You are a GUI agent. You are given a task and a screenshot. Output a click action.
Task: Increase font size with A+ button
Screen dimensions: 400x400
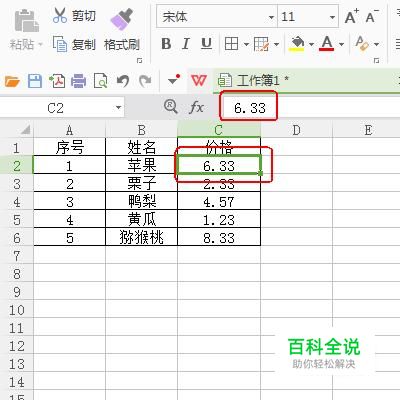pos(352,16)
